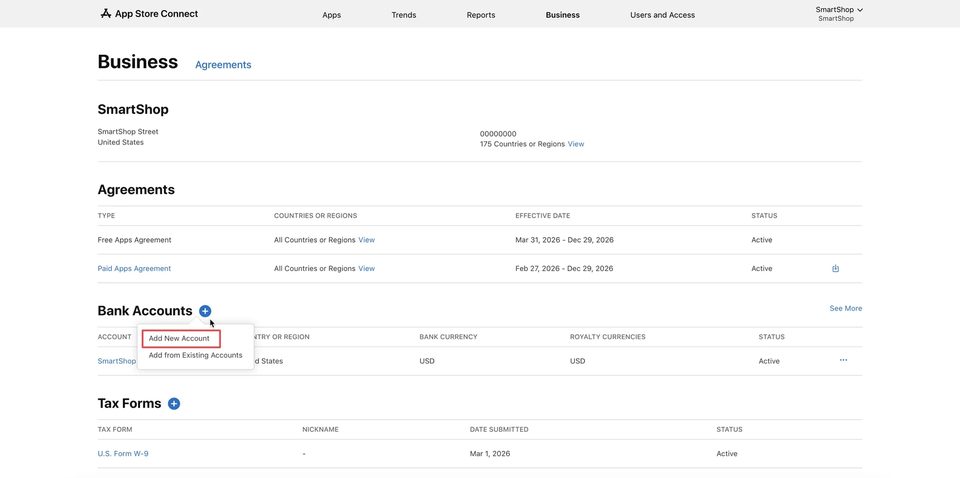This screenshot has width=960, height=478.
Task: Click See More beside Bank Accounts
Action: coord(846,308)
